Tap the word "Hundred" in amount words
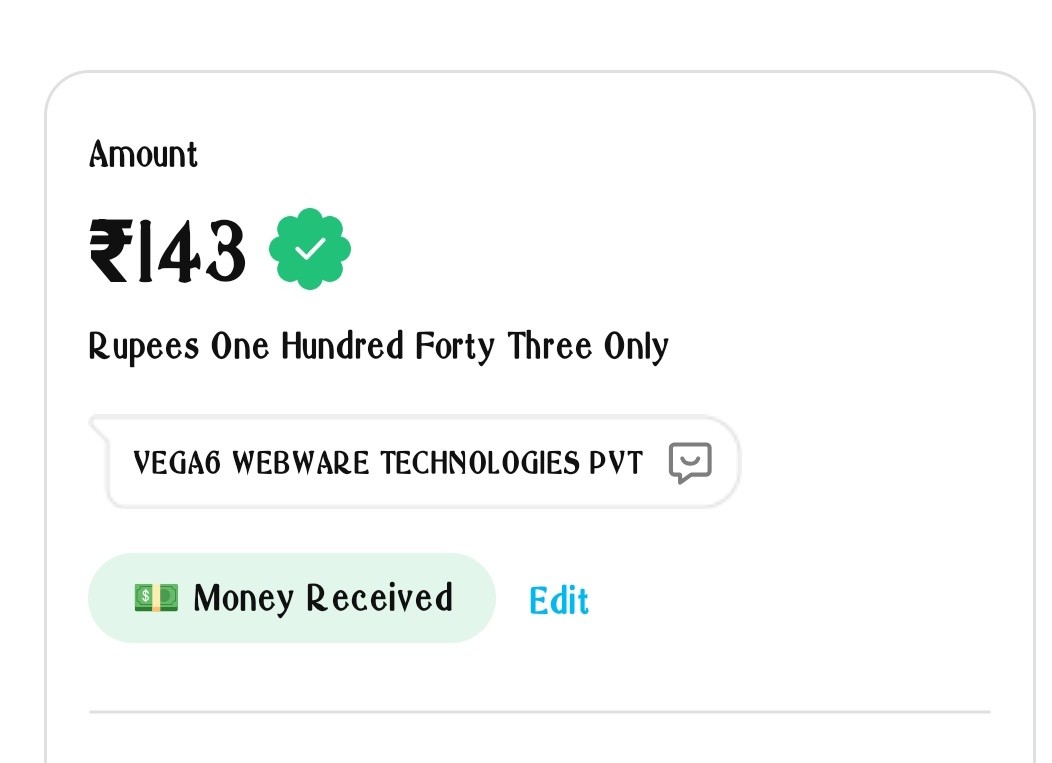The image size is (1052, 763). point(342,347)
